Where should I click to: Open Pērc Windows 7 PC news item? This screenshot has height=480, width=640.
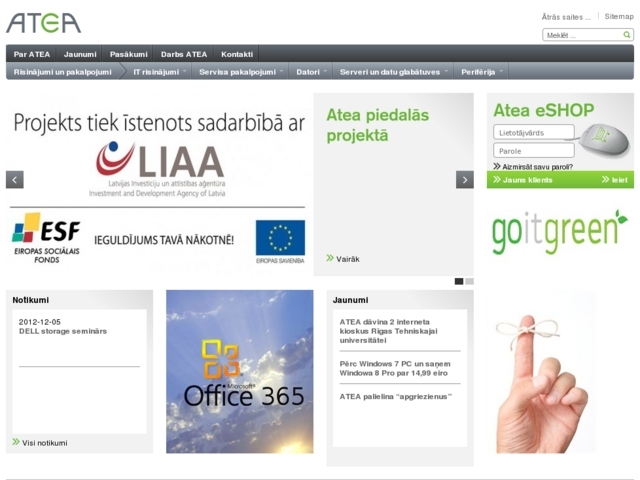point(395,368)
